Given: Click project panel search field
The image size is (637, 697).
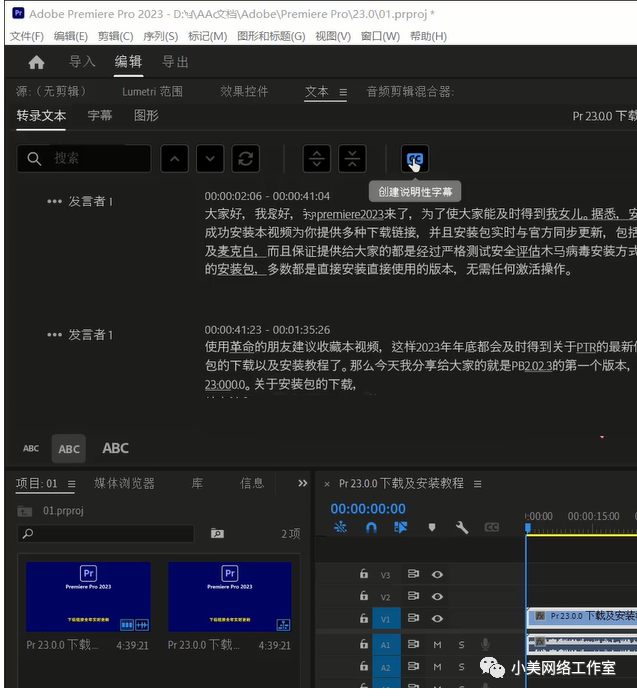Looking at the screenshot, I should click(106, 533).
